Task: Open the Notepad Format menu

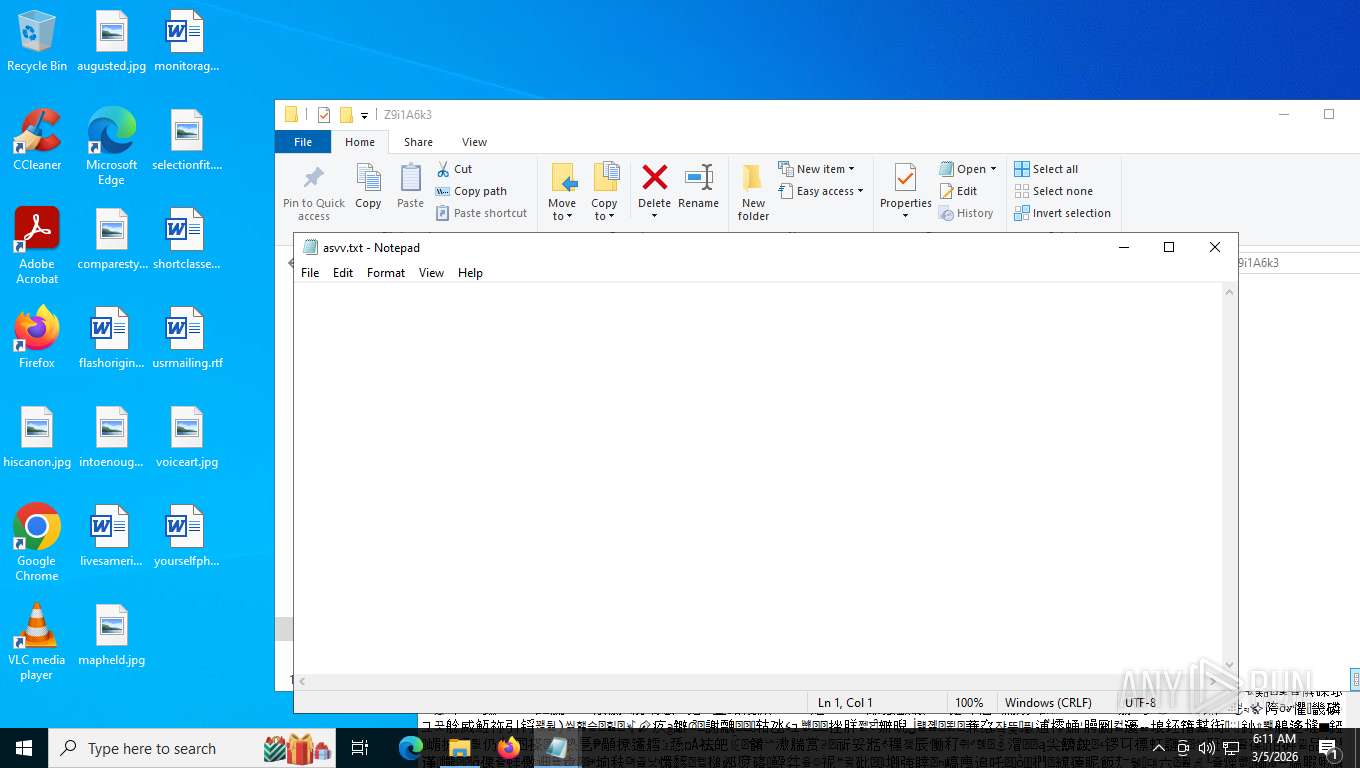Action: (386, 273)
